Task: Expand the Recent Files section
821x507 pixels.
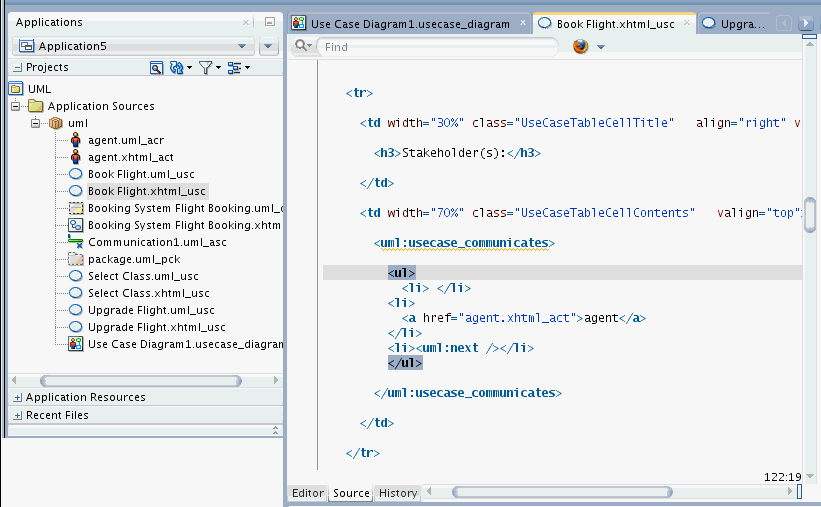Action: 18,415
